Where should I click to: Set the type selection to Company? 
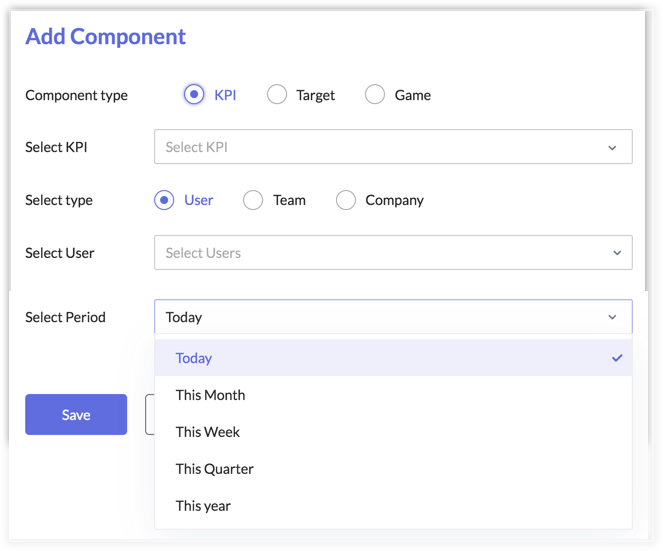[x=346, y=200]
